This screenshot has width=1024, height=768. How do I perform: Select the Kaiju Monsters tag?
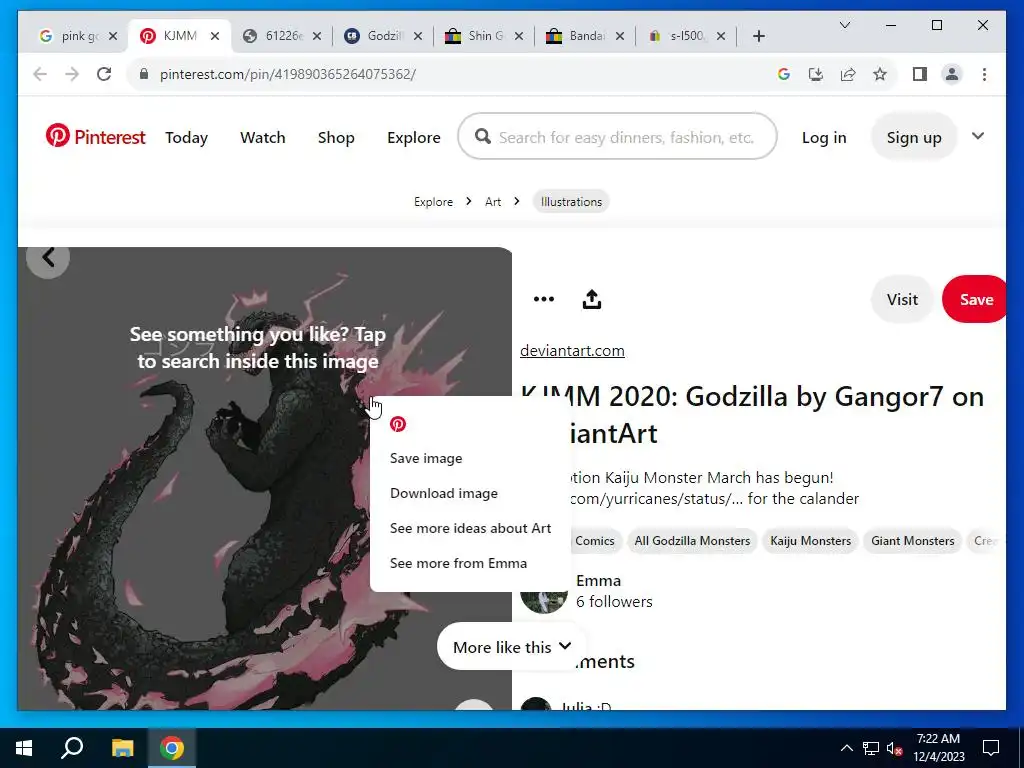click(x=810, y=541)
